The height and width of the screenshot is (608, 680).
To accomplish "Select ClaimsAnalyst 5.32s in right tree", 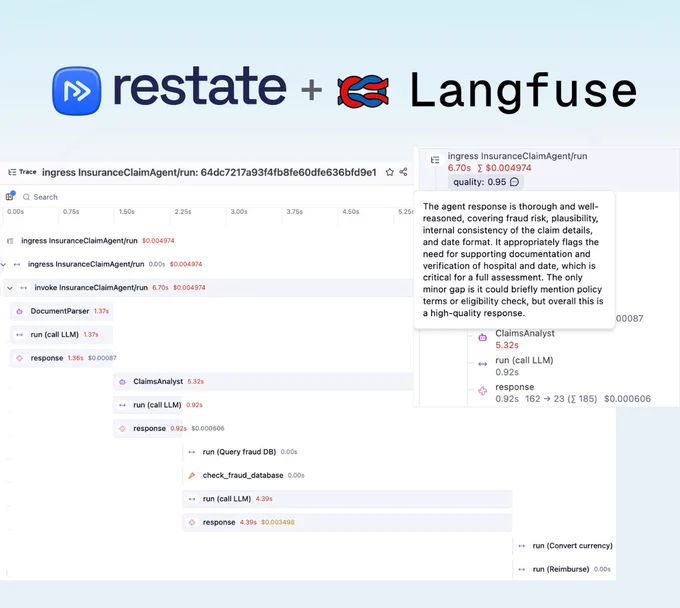I will pos(525,339).
